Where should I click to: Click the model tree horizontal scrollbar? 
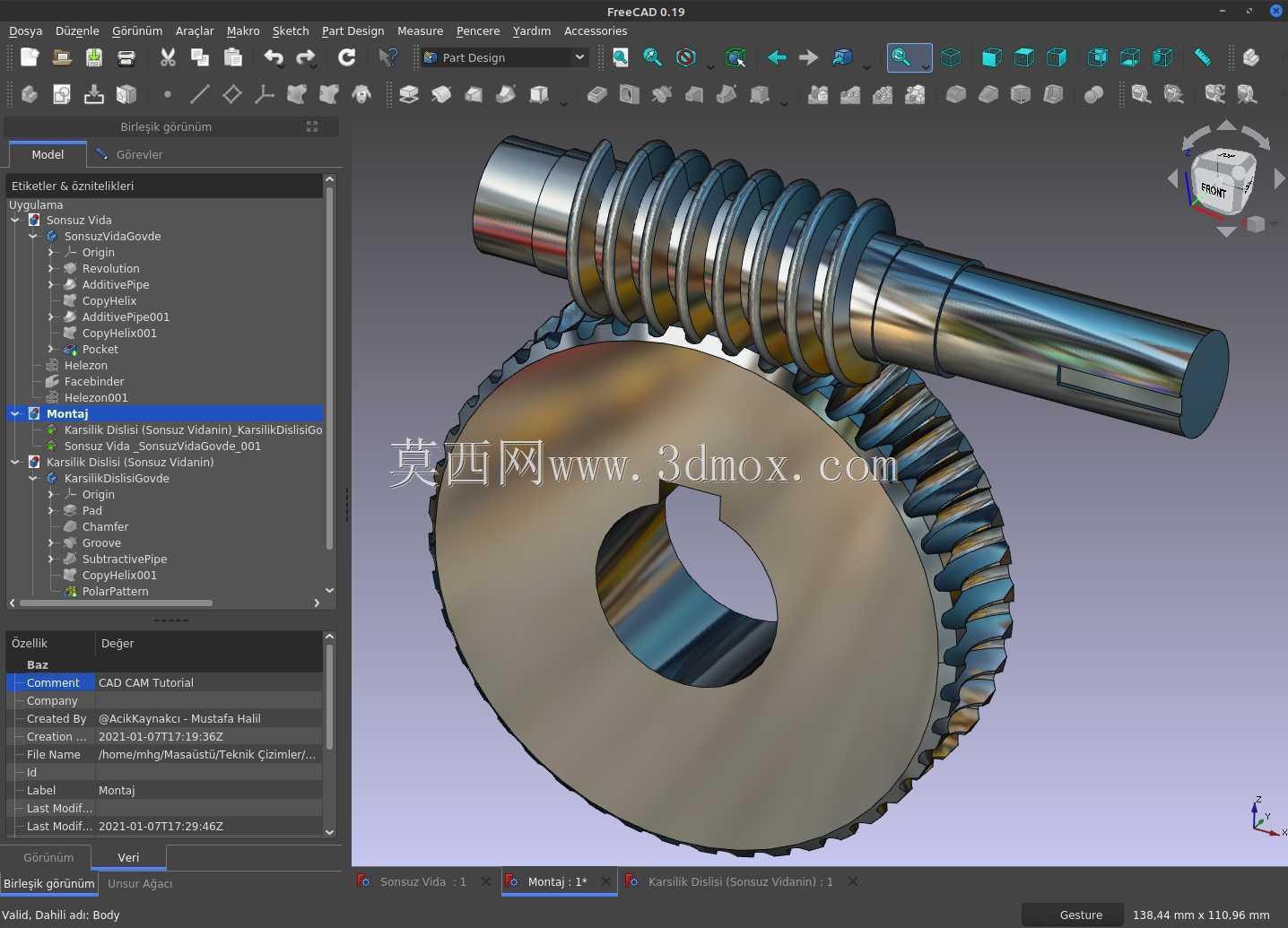point(117,603)
